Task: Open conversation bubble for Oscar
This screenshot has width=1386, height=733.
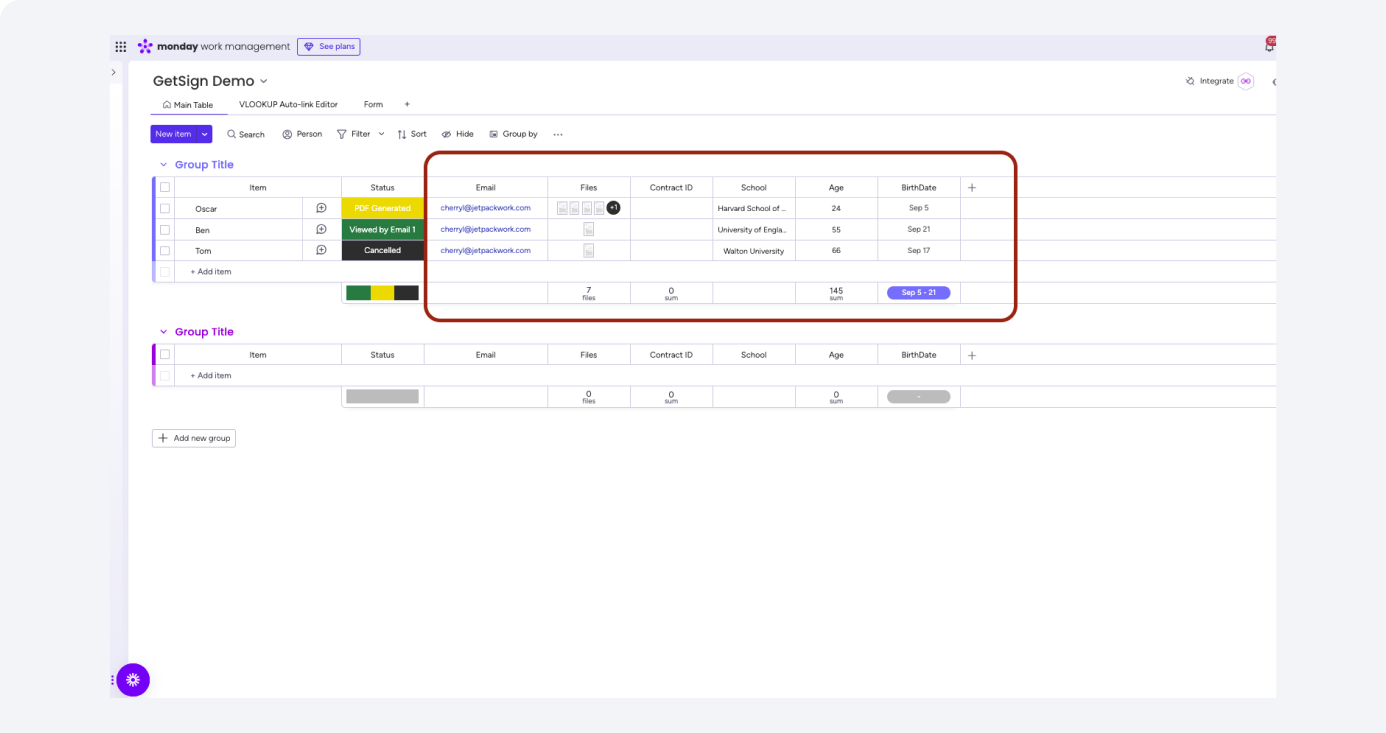Action: tap(321, 208)
